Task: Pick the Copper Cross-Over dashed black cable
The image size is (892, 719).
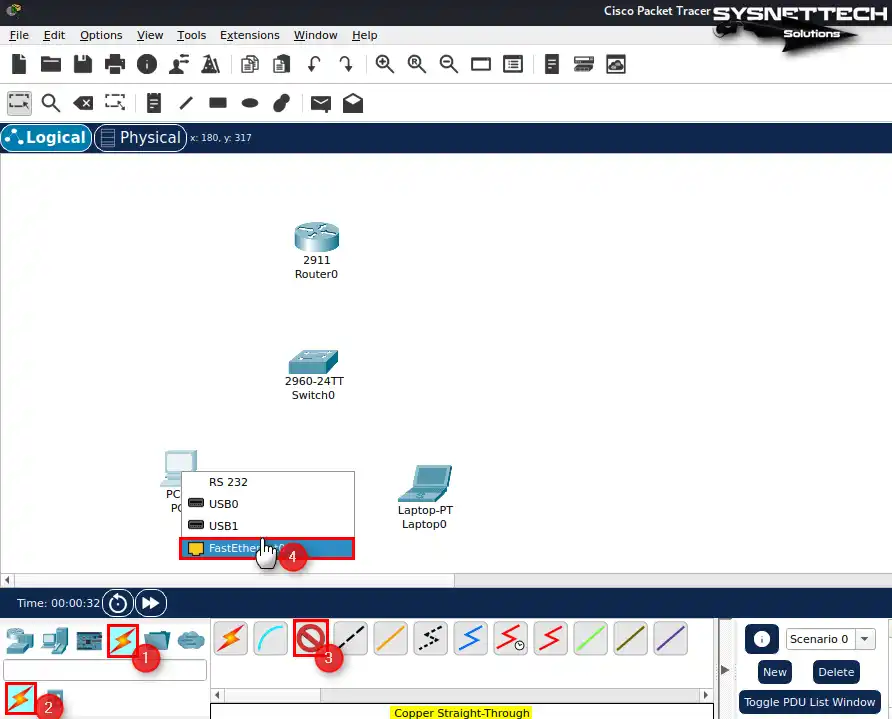Action: tap(351, 638)
